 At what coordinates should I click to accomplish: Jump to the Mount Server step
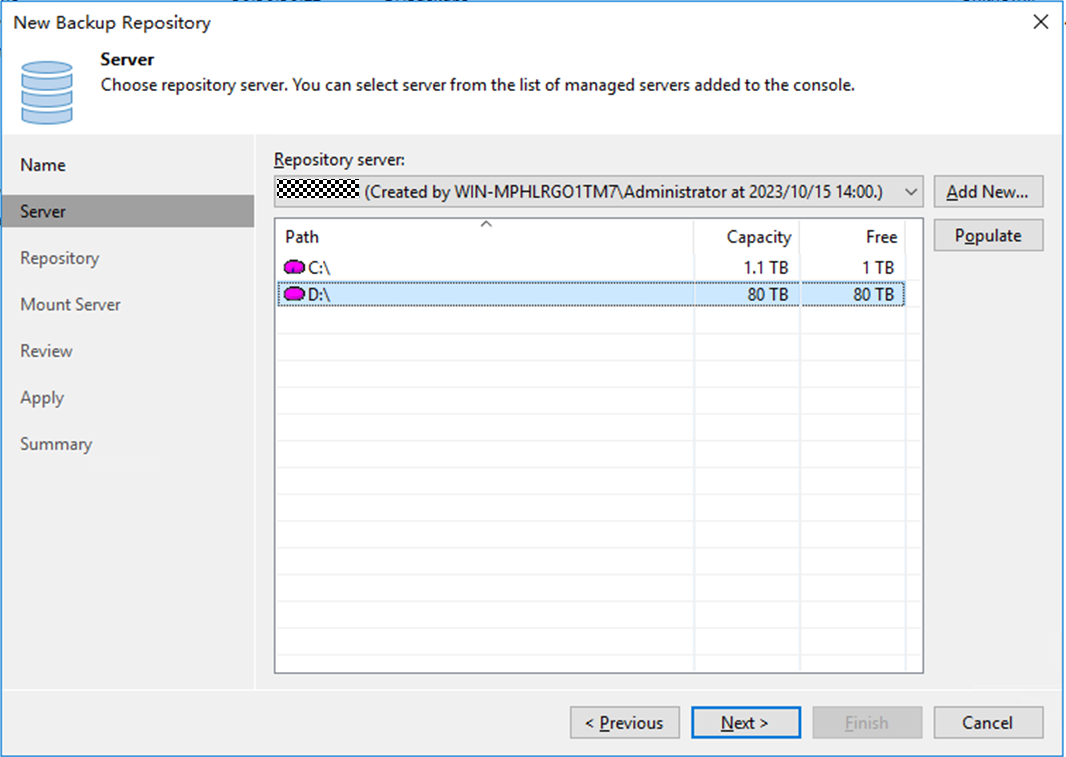pyautogui.click(x=70, y=305)
